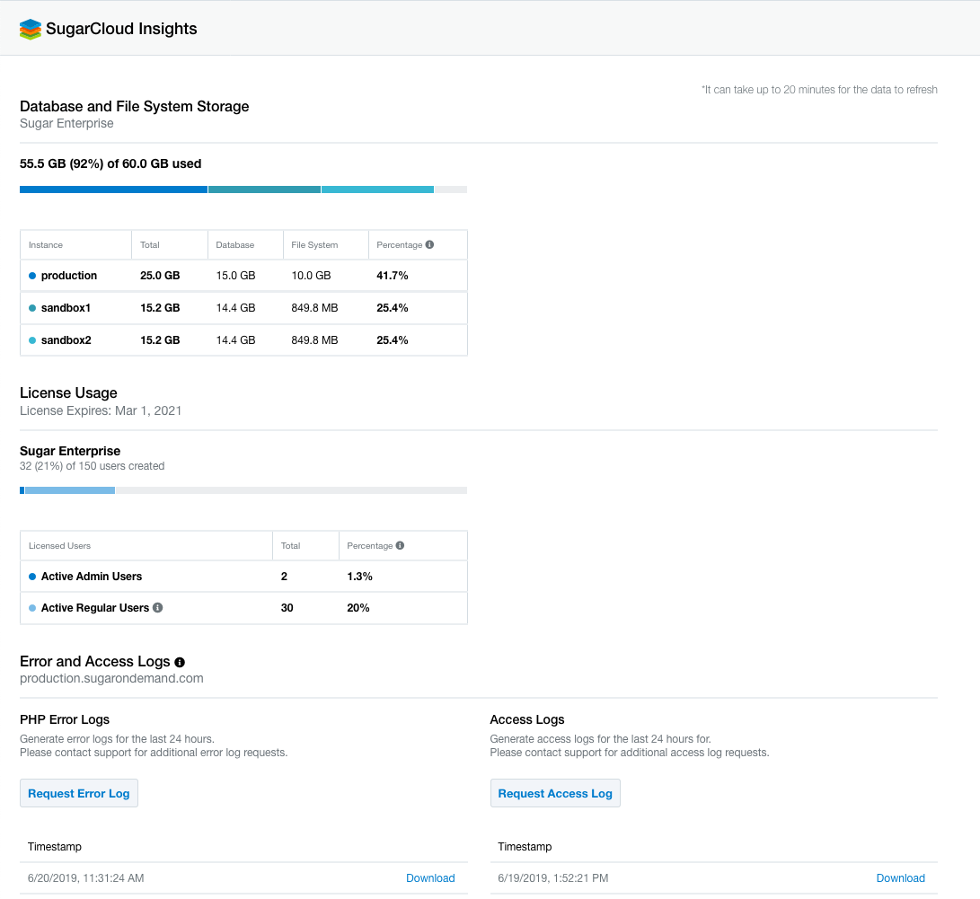Screen dimensions: 980x899
Task: Click the dot beside Active Admin Users
Action: [x=32, y=577]
